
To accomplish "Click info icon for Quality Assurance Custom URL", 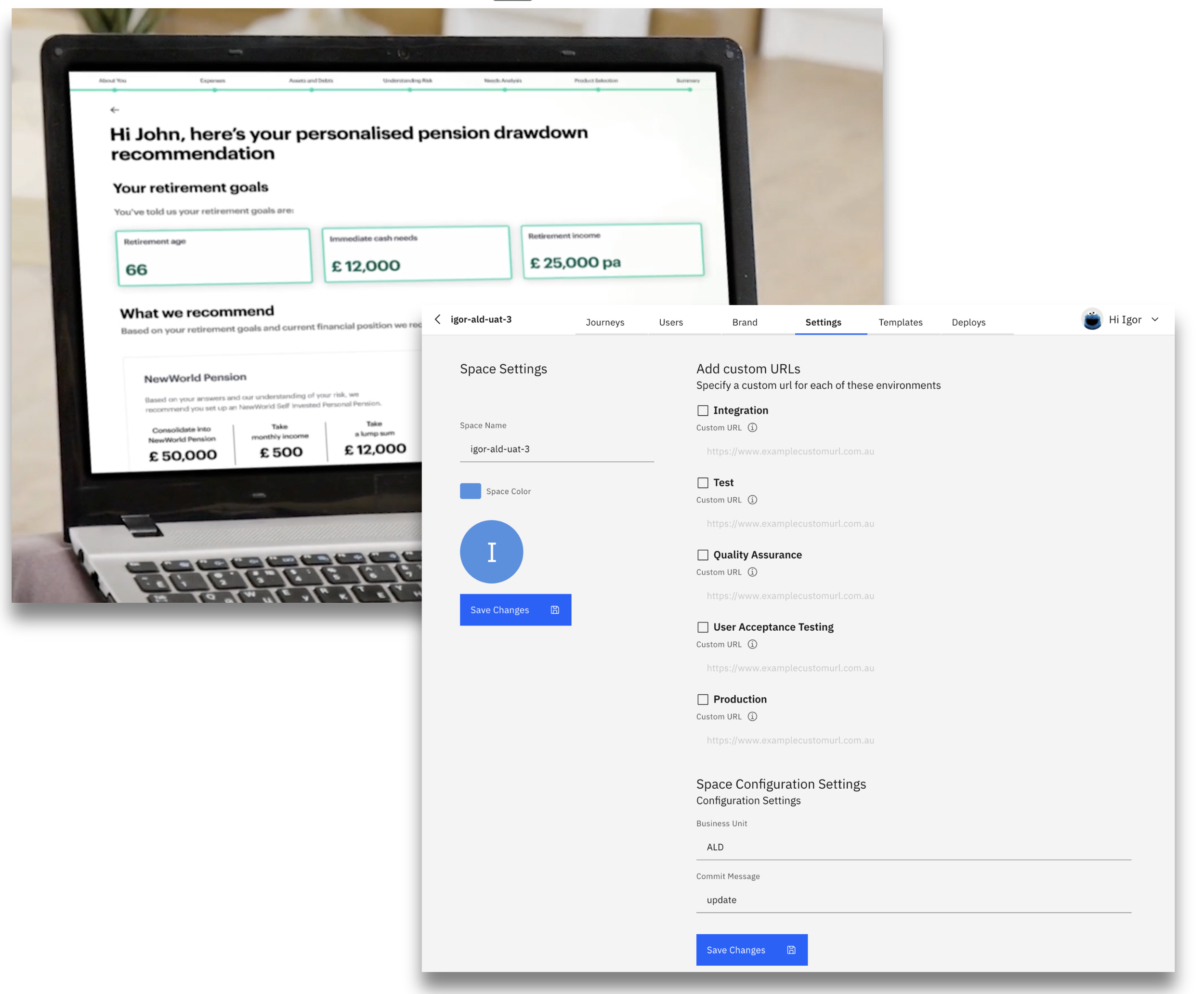I will pos(752,572).
